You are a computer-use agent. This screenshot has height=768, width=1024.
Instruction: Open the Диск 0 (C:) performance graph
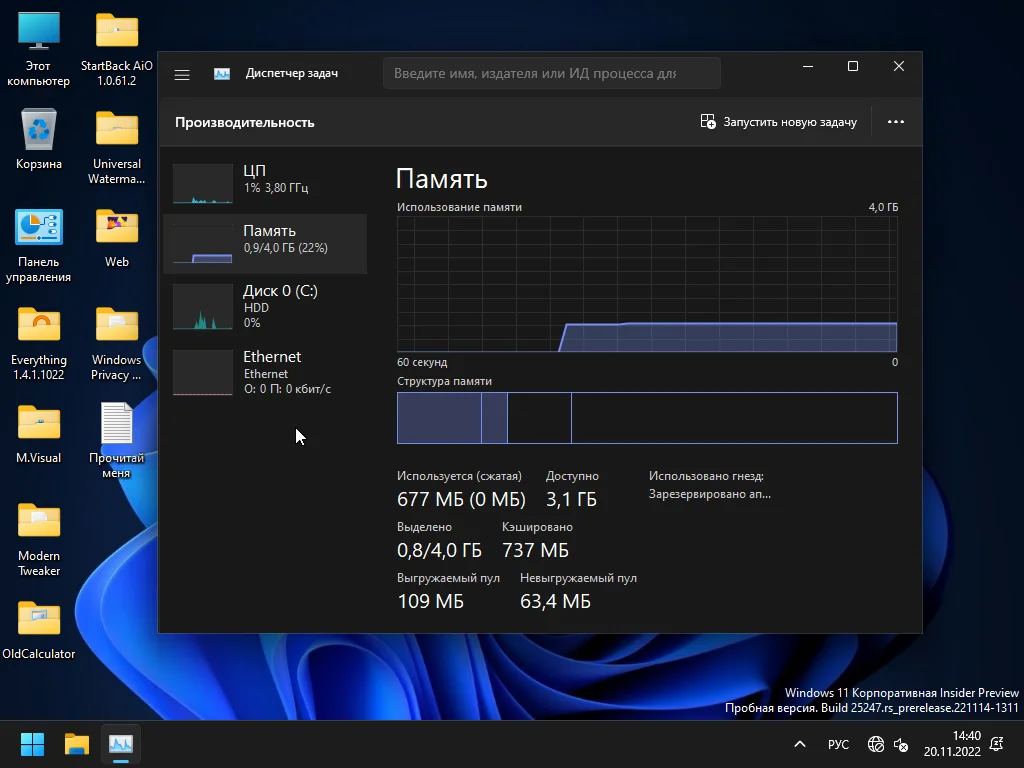tap(265, 304)
